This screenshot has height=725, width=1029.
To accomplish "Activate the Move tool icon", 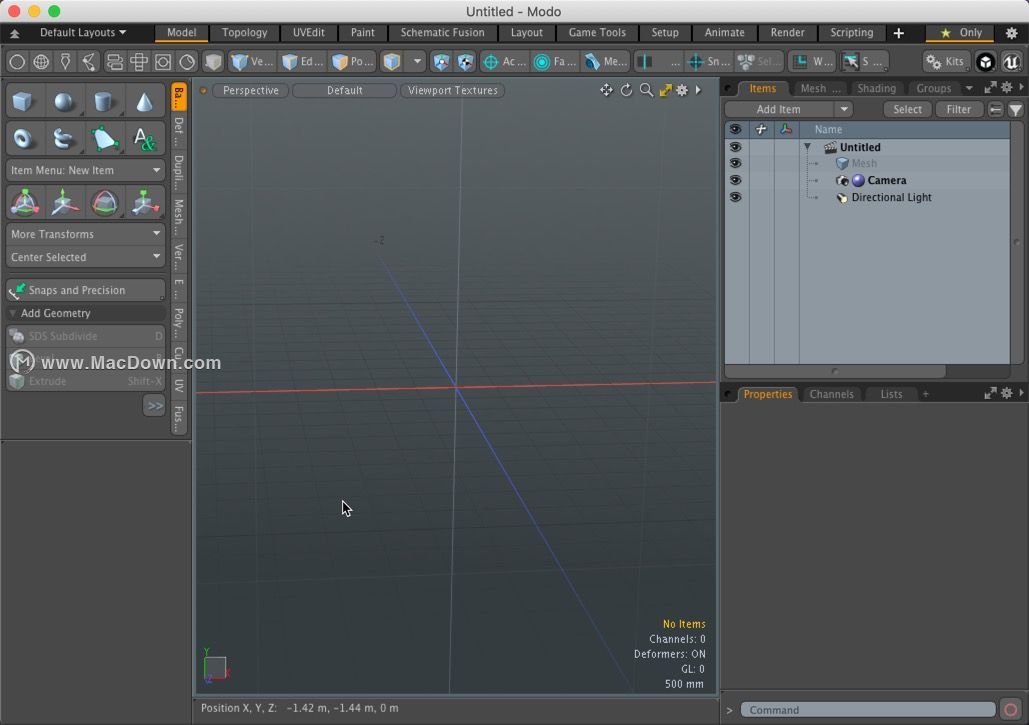I will pos(64,203).
